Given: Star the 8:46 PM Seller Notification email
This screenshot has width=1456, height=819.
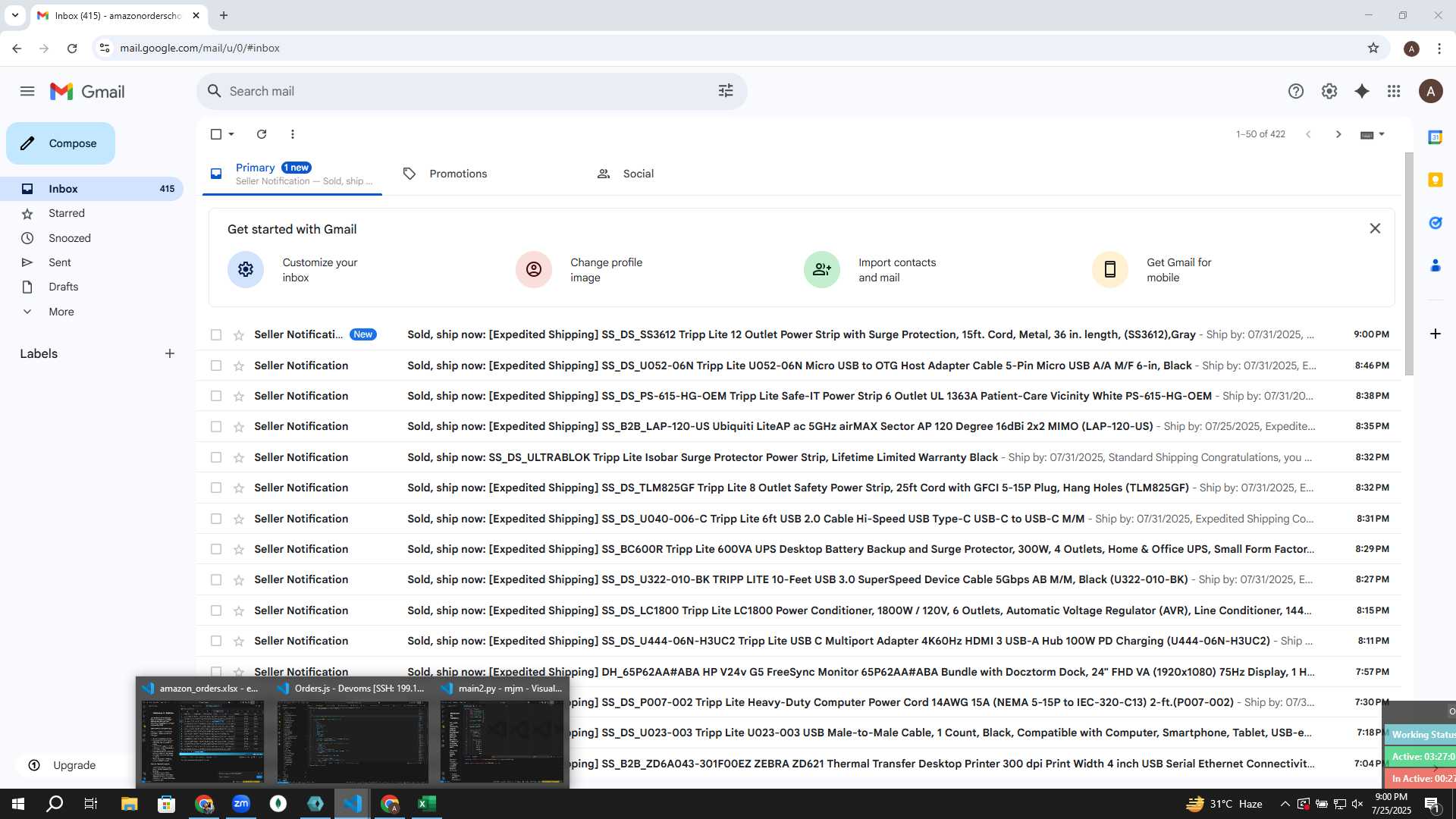Looking at the screenshot, I should (x=239, y=366).
